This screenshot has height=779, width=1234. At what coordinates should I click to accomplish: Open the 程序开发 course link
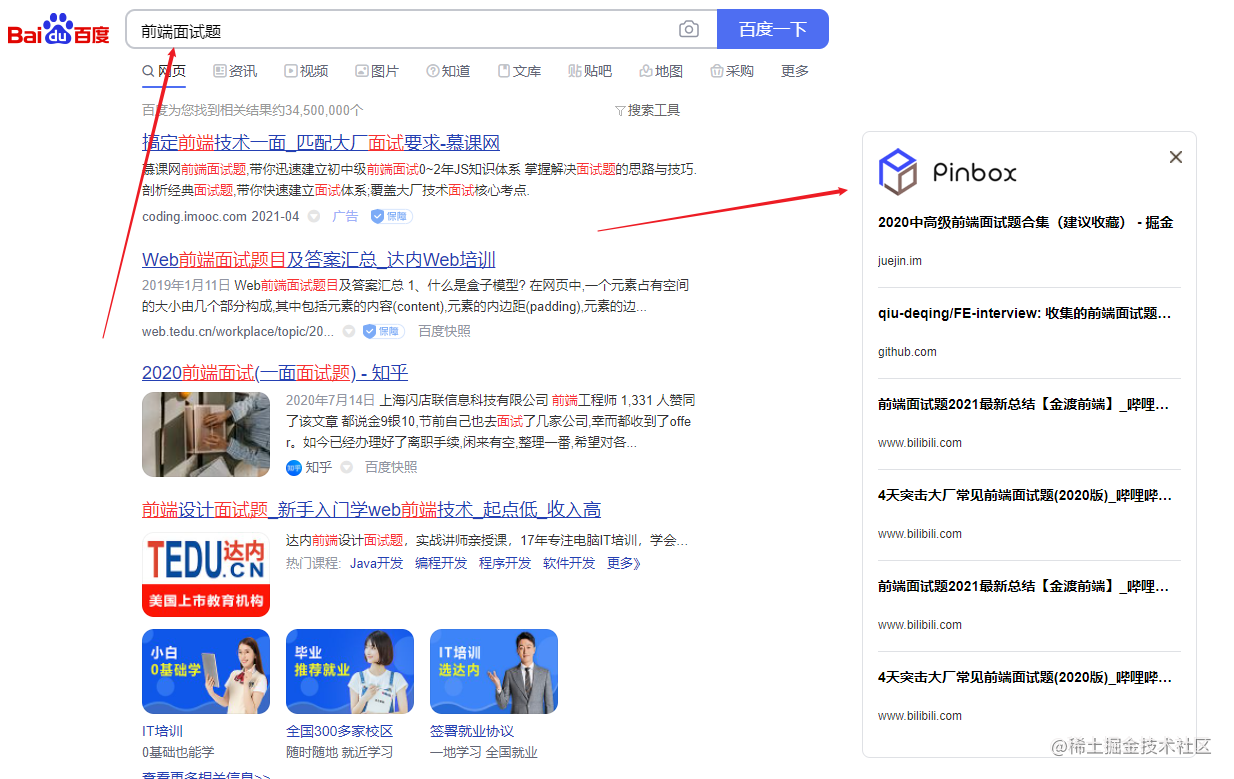[505, 563]
